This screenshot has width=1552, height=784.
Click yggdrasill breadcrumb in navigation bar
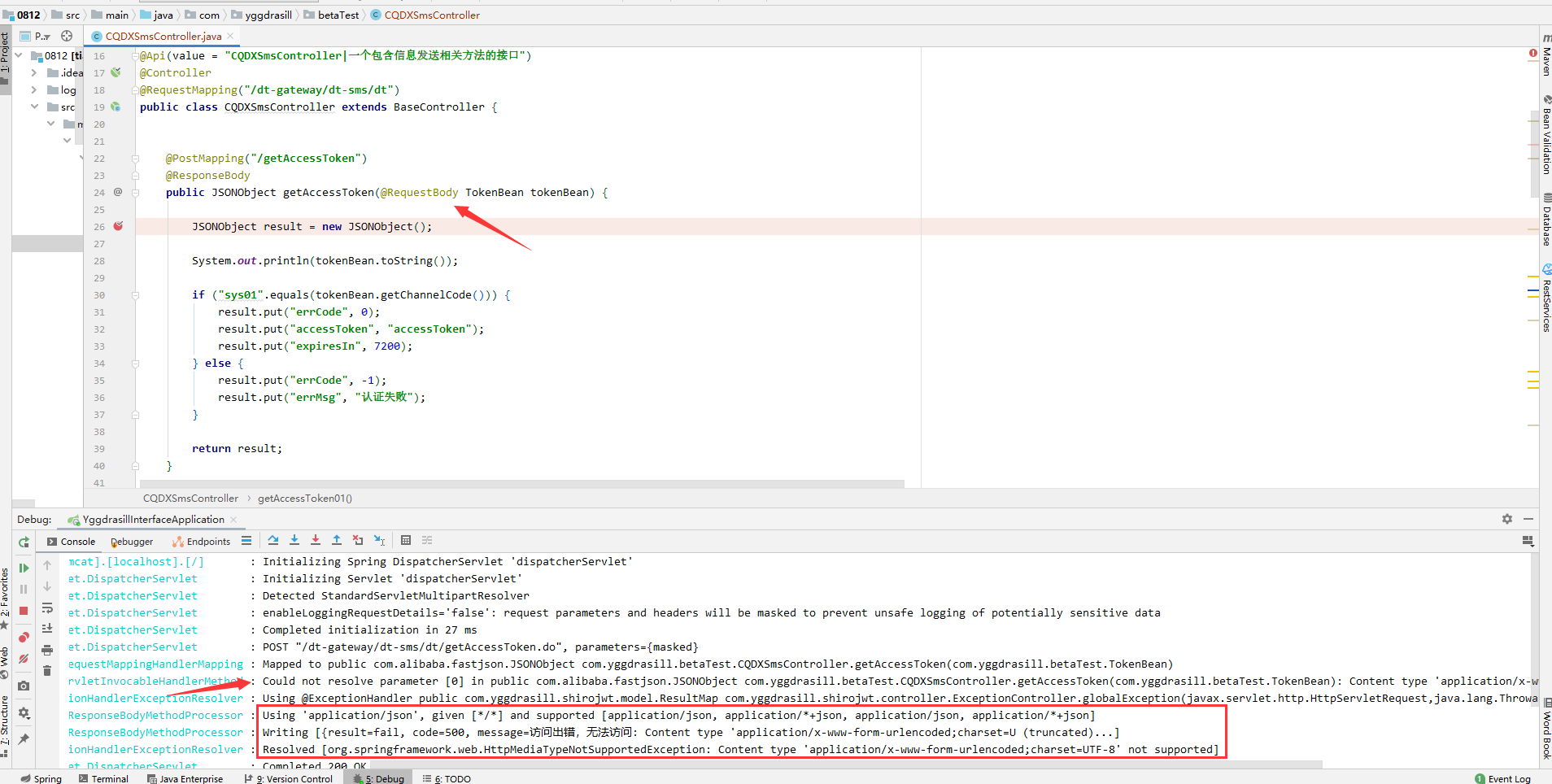261,15
